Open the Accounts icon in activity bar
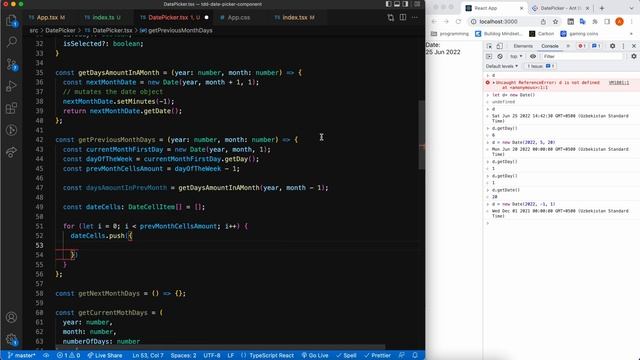This screenshot has height=360, width=640. point(11,317)
